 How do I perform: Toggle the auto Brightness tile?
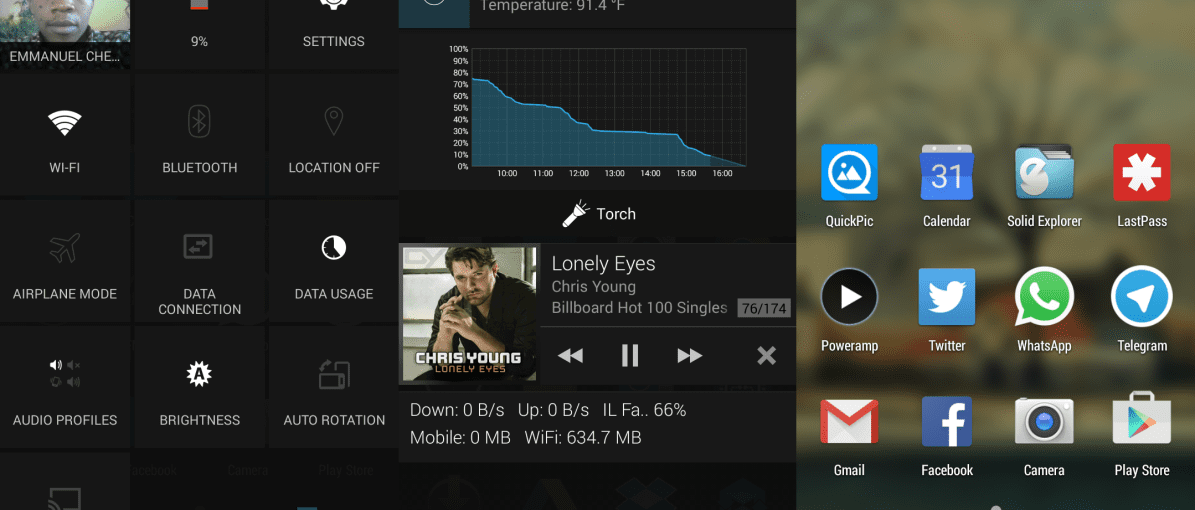coord(199,387)
